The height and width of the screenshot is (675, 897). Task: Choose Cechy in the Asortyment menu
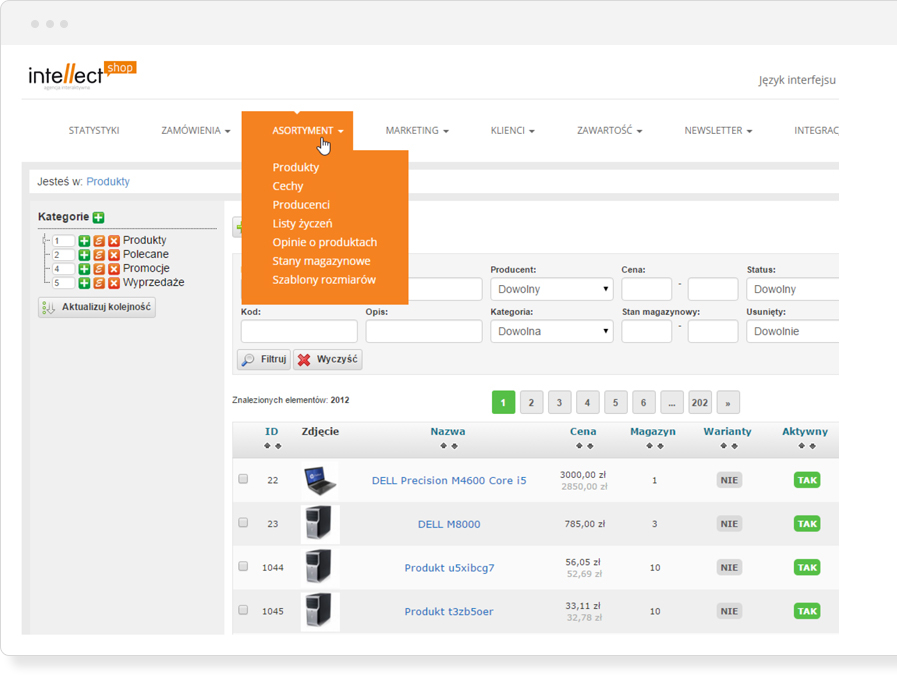pyautogui.click(x=288, y=186)
